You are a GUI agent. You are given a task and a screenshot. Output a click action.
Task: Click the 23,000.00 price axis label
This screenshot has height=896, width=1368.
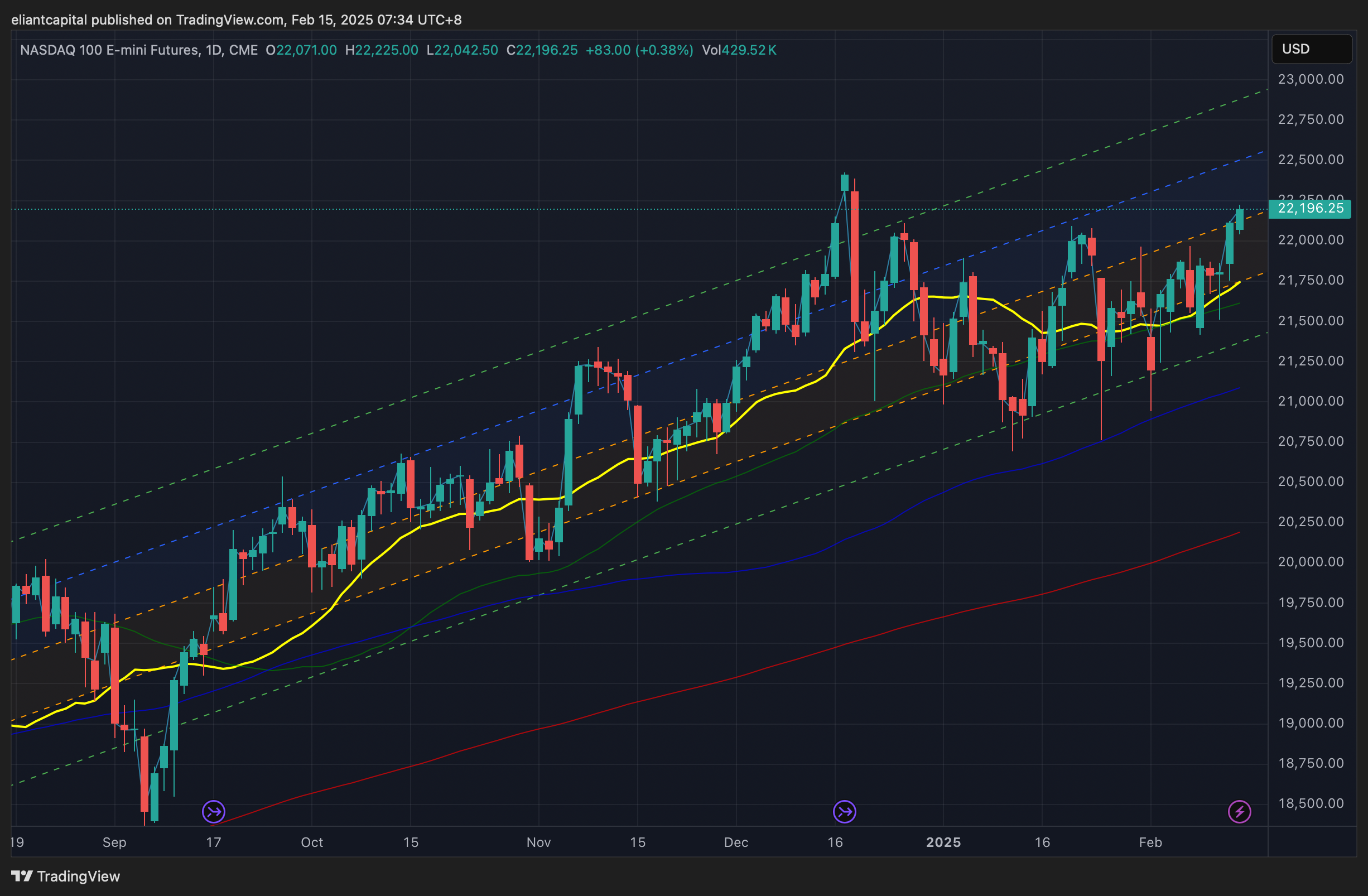1311,79
